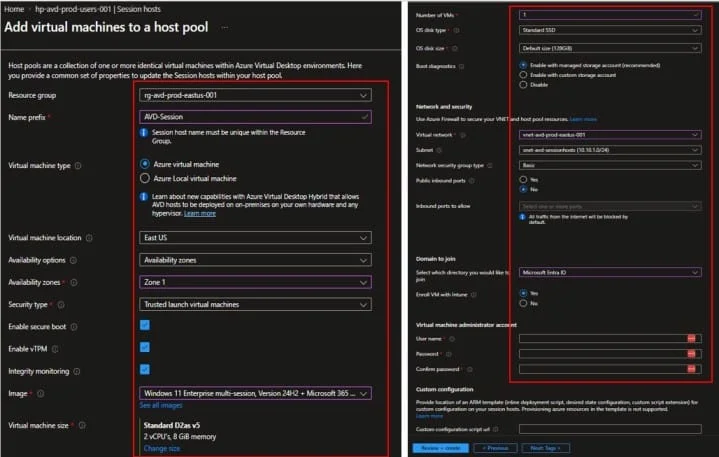Click info icon beside Boot diagnostics
This screenshot has height=457, width=719.
coord(461,66)
